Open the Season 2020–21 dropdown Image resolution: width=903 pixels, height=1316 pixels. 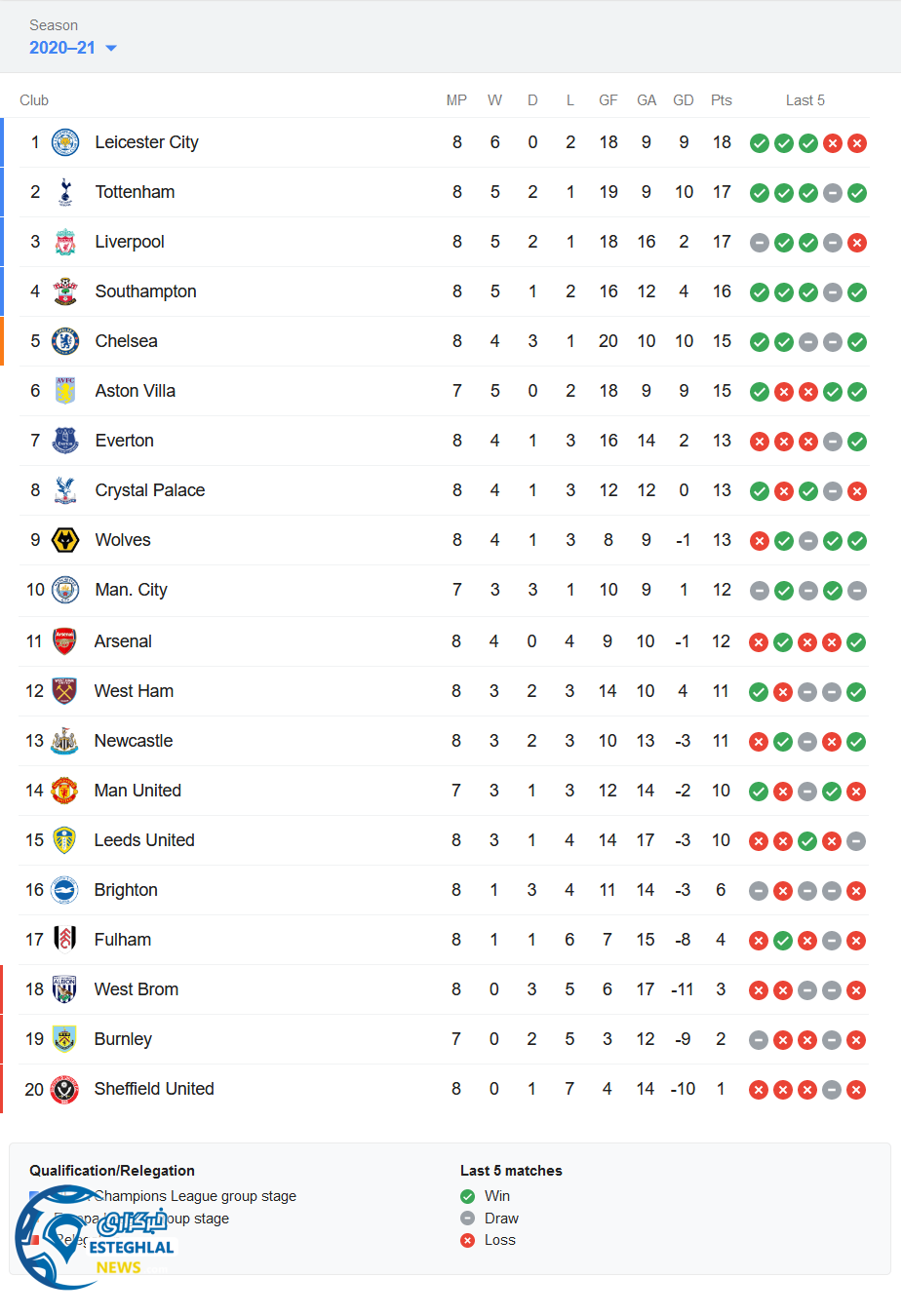click(x=73, y=48)
